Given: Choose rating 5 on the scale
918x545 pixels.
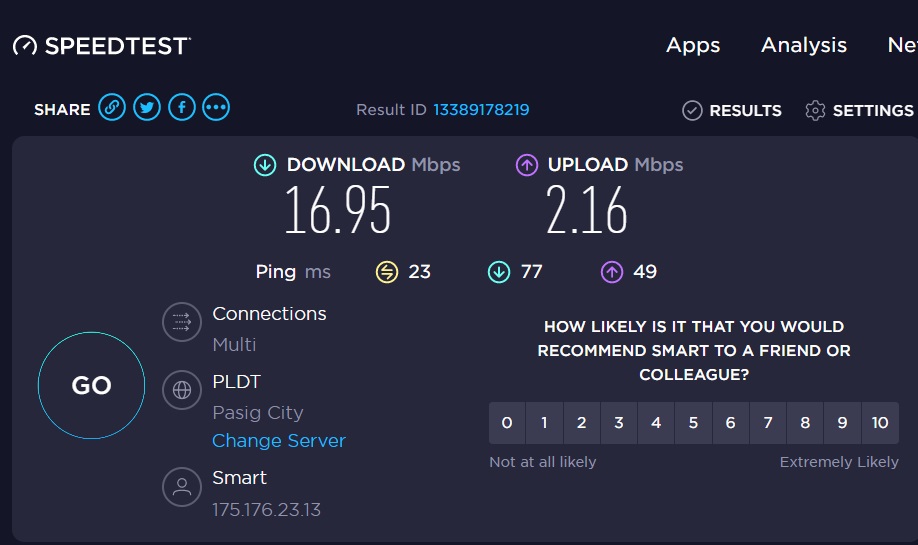Looking at the screenshot, I should point(693,423).
